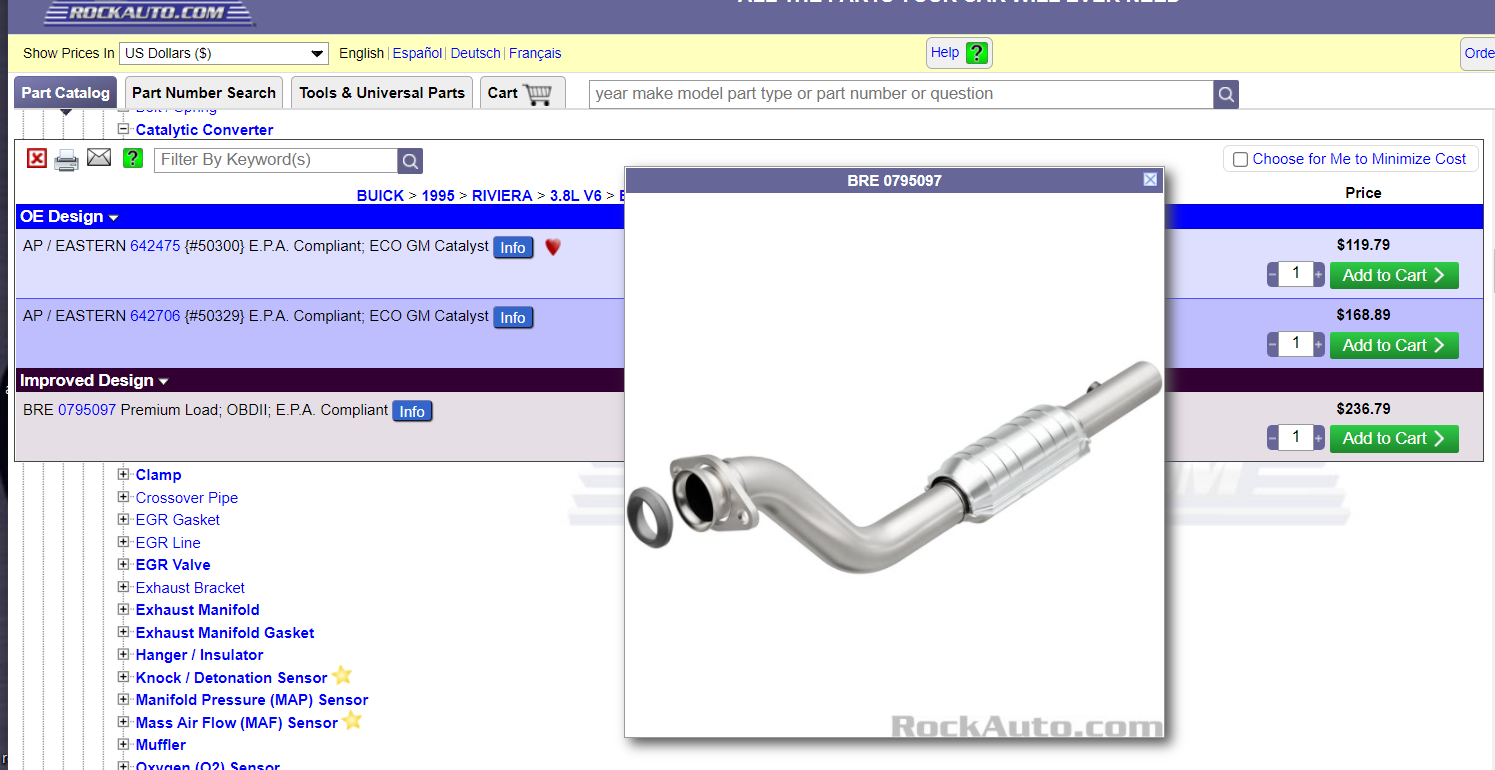Open part number link 642706

pyautogui.click(x=155, y=316)
